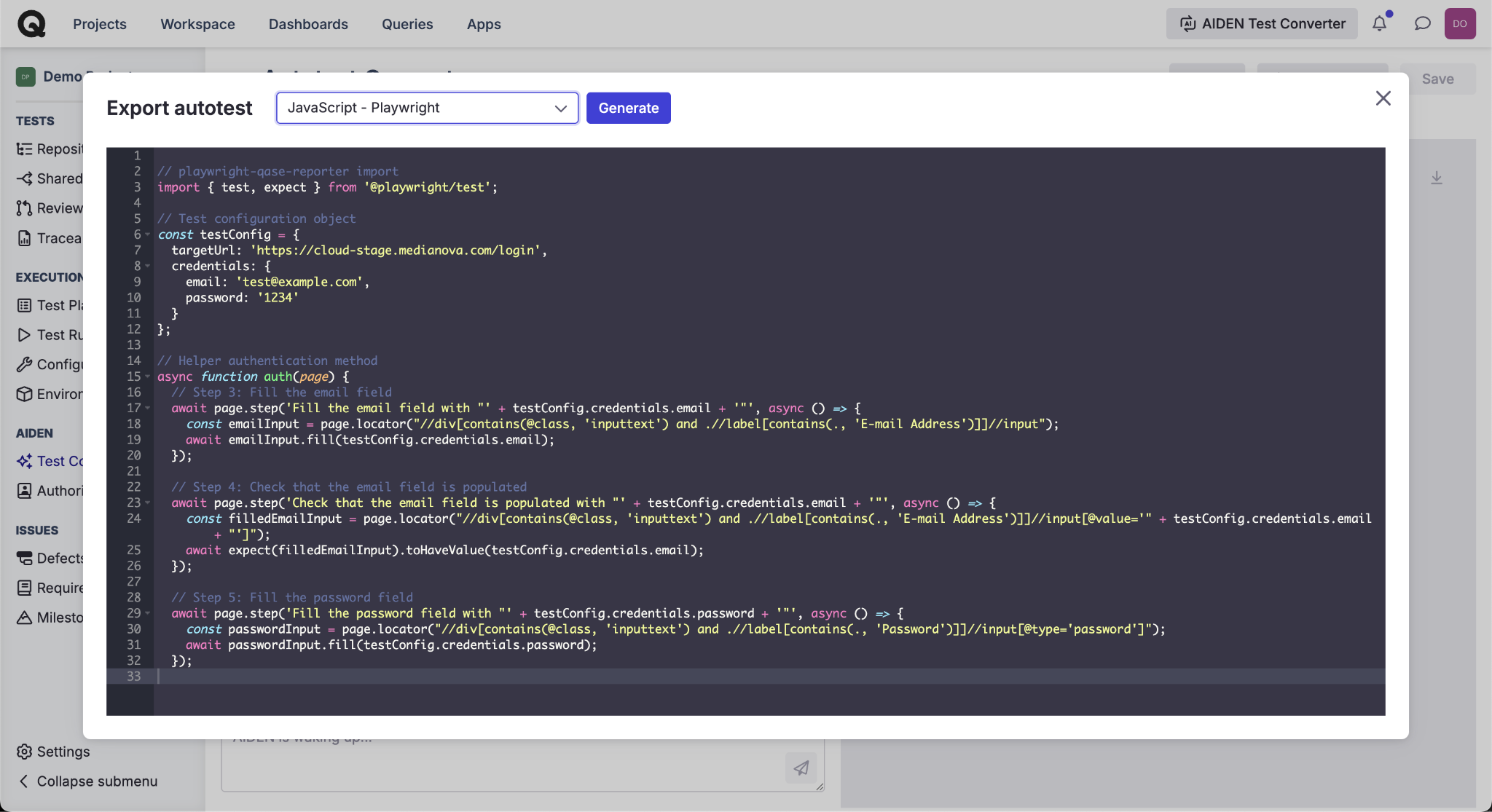Open the Dashboards menu
Image resolution: width=1492 pixels, height=812 pixels.
(x=308, y=24)
